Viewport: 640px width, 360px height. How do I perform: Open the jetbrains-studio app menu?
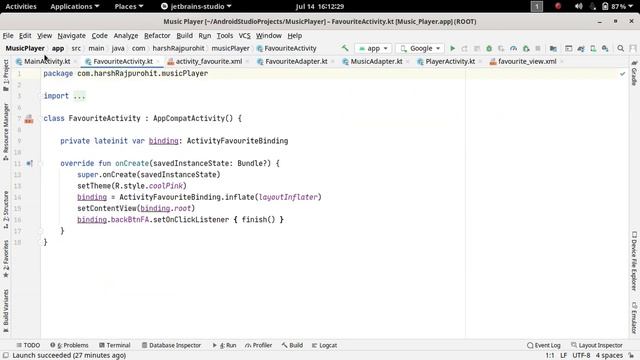[196, 6]
